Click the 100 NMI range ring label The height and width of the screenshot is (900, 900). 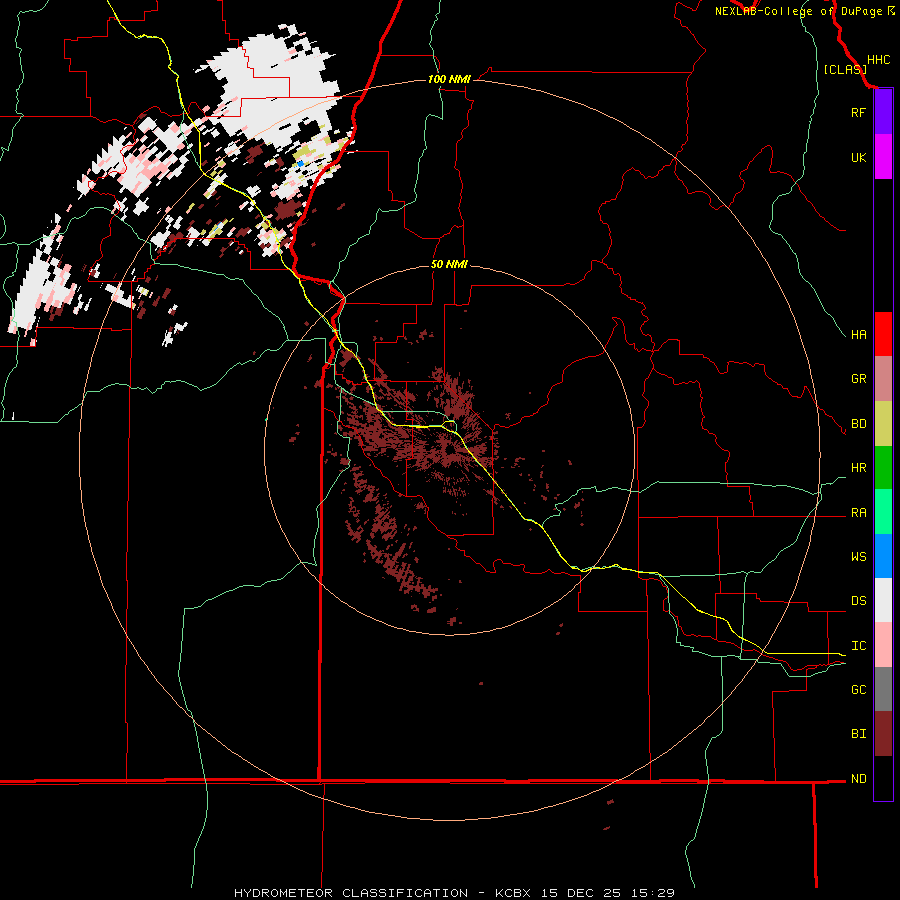[449, 79]
